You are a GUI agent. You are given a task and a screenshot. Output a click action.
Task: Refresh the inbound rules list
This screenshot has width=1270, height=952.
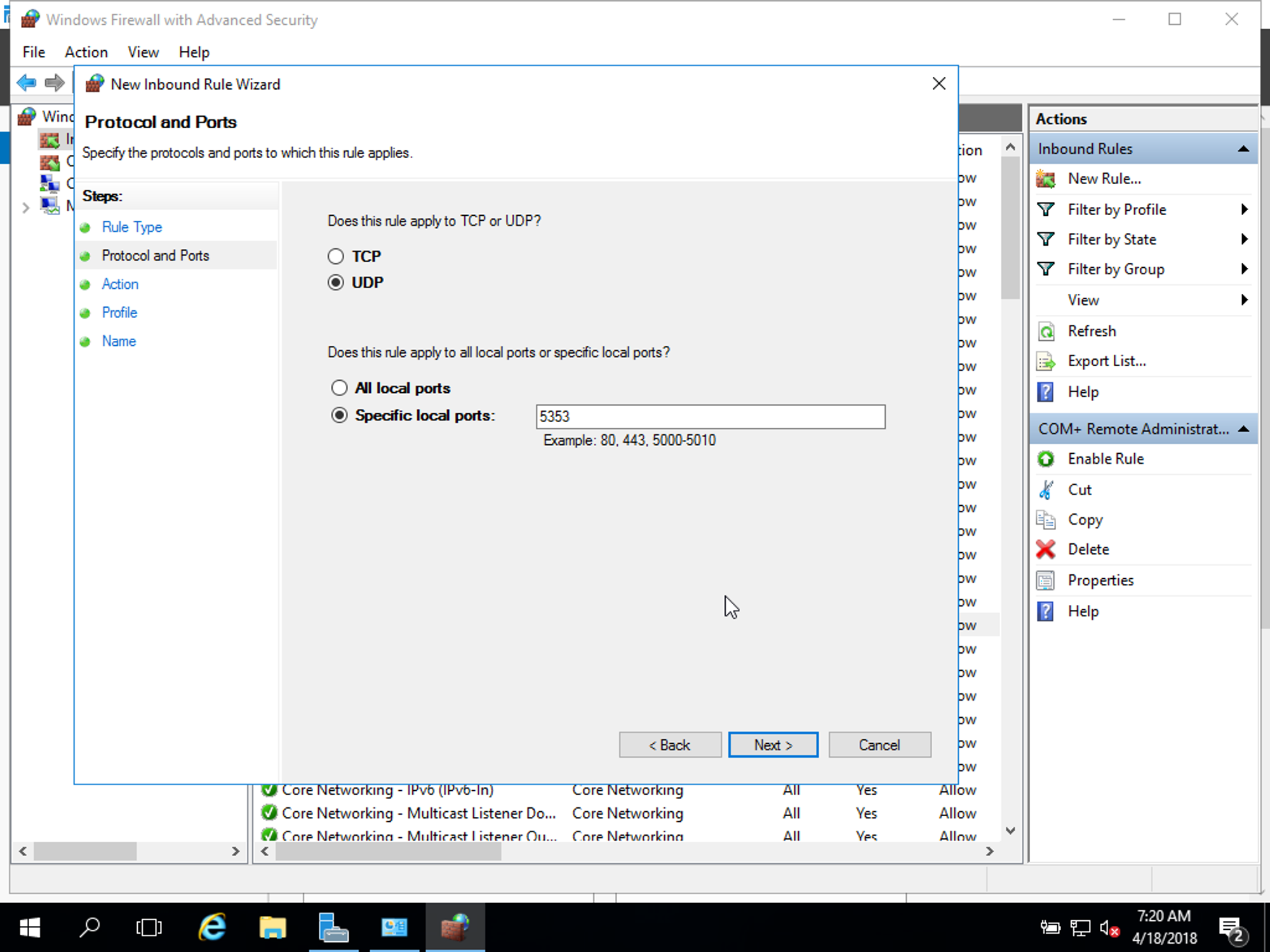click(1092, 331)
